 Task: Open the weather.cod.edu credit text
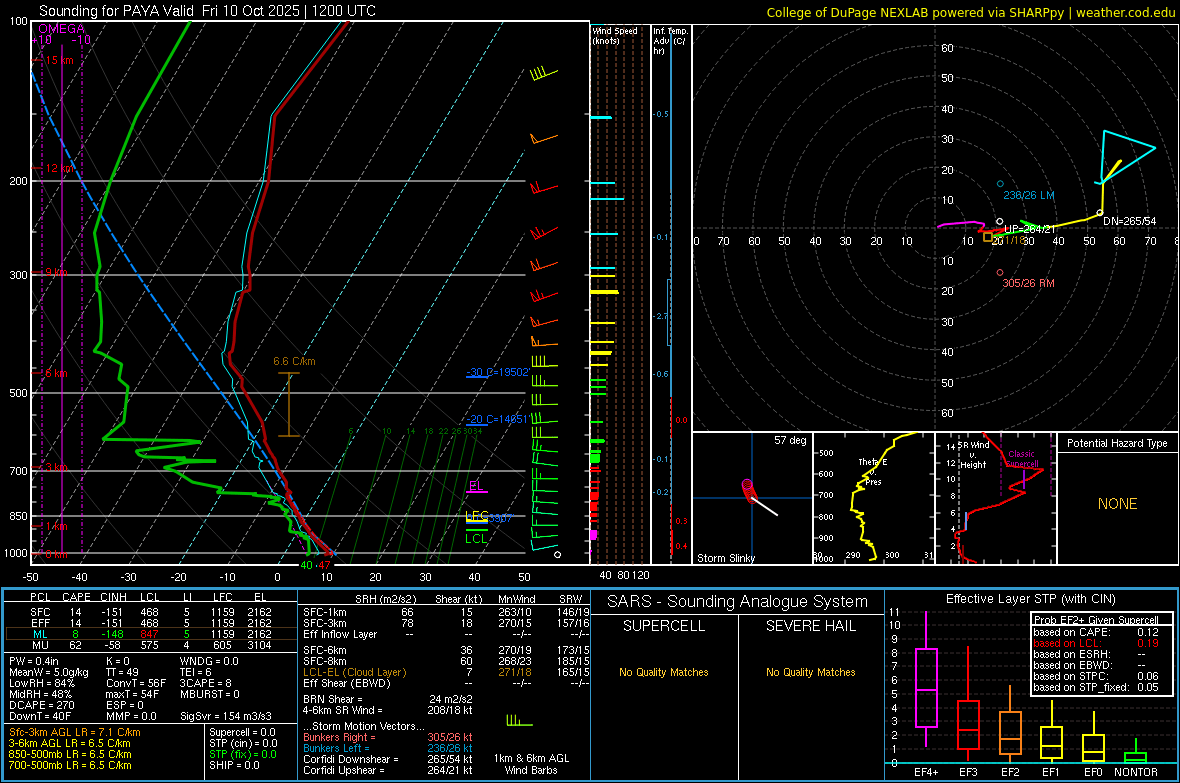tap(1125, 12)
